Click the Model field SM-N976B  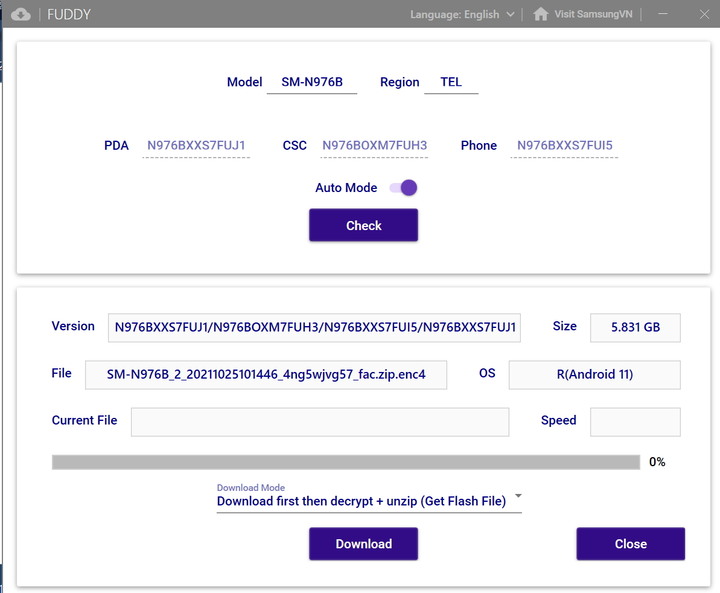(x=312, y=82)
